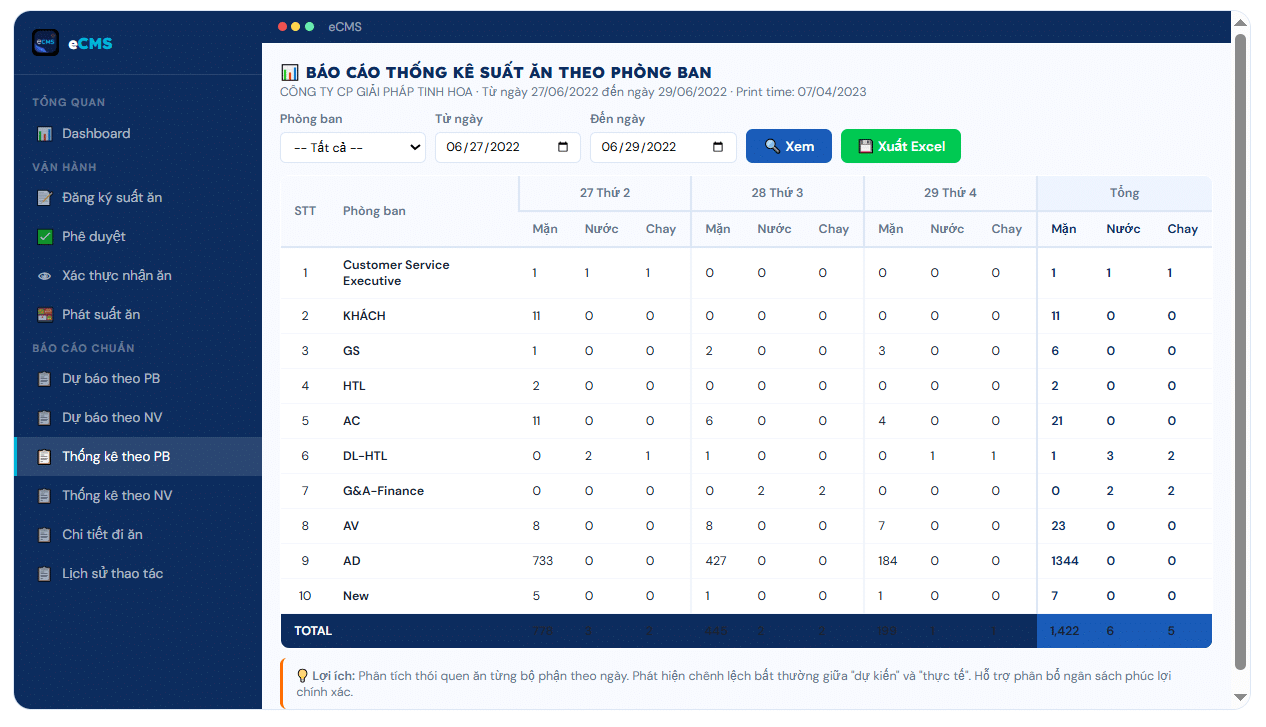Viewport: 1266px width, 727px height.
Task: Click the magnifier icon on Xem button
Action: coord(772,146)
